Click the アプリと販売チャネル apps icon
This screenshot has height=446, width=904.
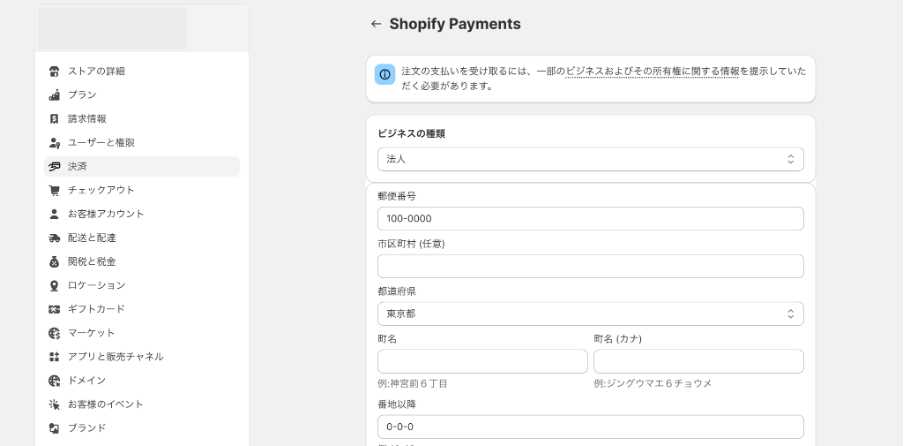(x=54, y=357)
